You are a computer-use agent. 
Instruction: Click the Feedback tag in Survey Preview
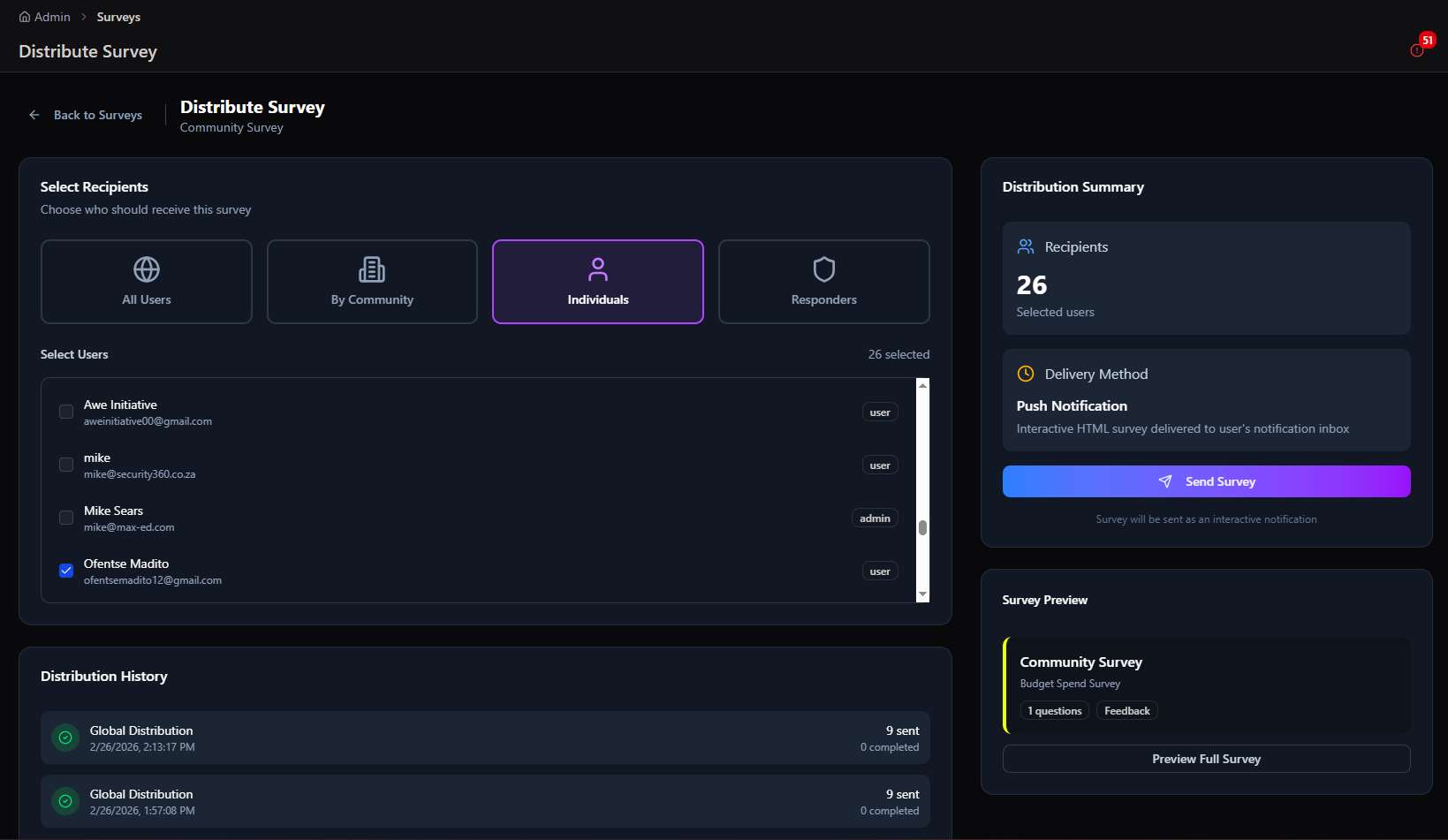[x=1127, y=711]
